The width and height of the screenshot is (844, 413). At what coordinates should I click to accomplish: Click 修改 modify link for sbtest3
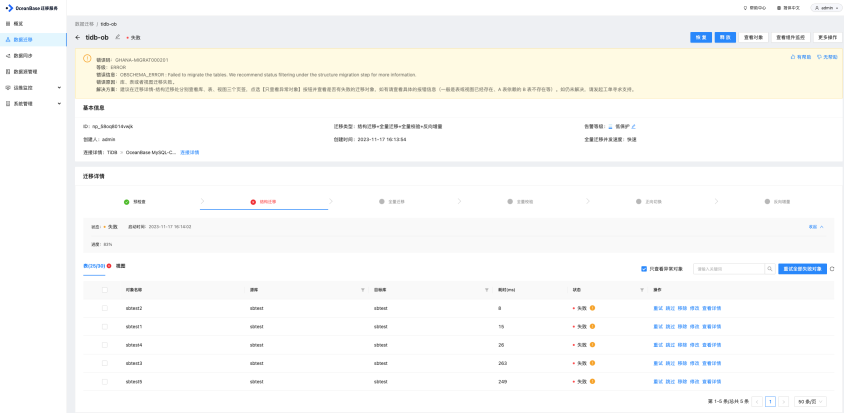tap(694, 363)
